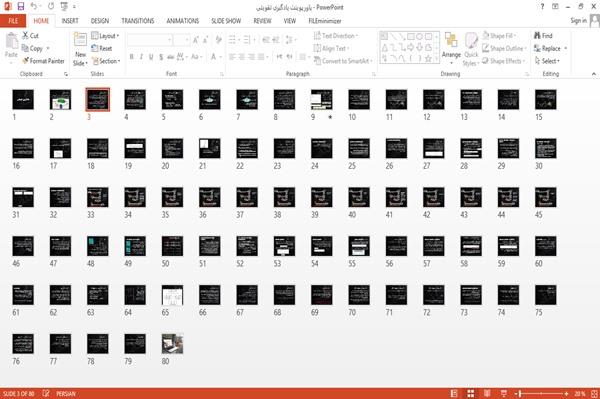Screen dimensions: 600x399
Task: Click the 20% zoom level
Action: tap(579, 393)
